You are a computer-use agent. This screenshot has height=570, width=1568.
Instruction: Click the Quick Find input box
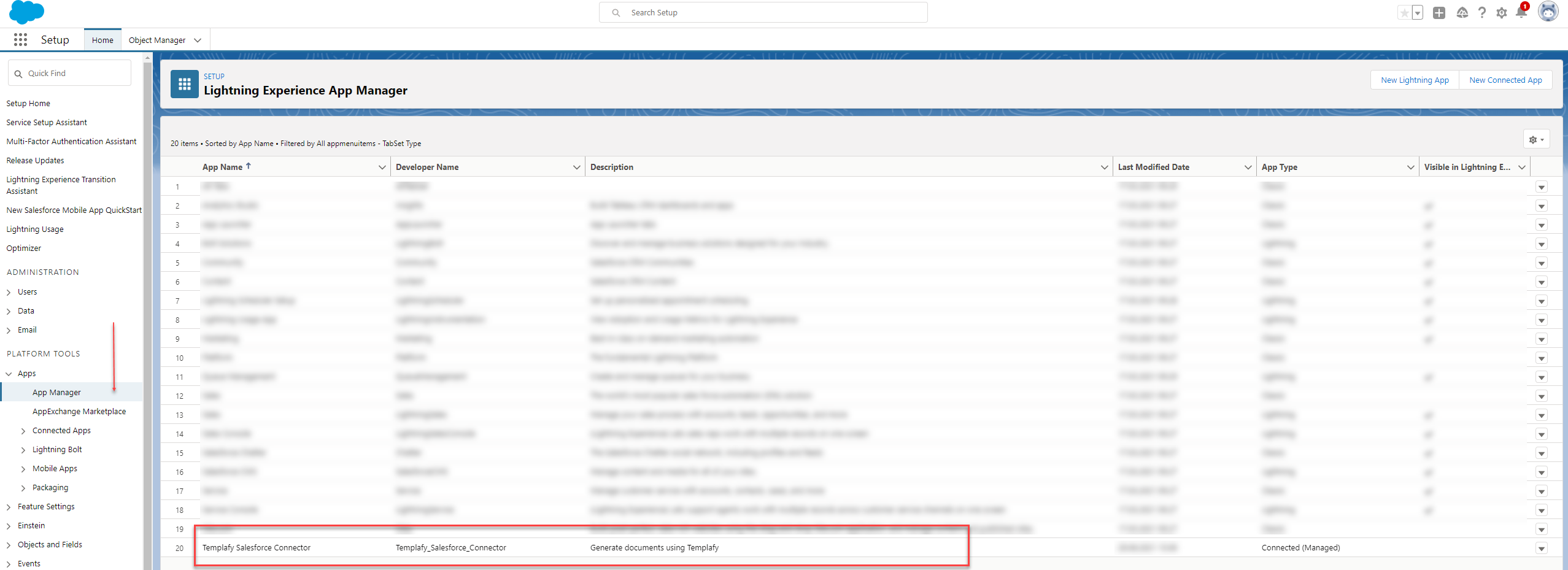coord(69,73)
